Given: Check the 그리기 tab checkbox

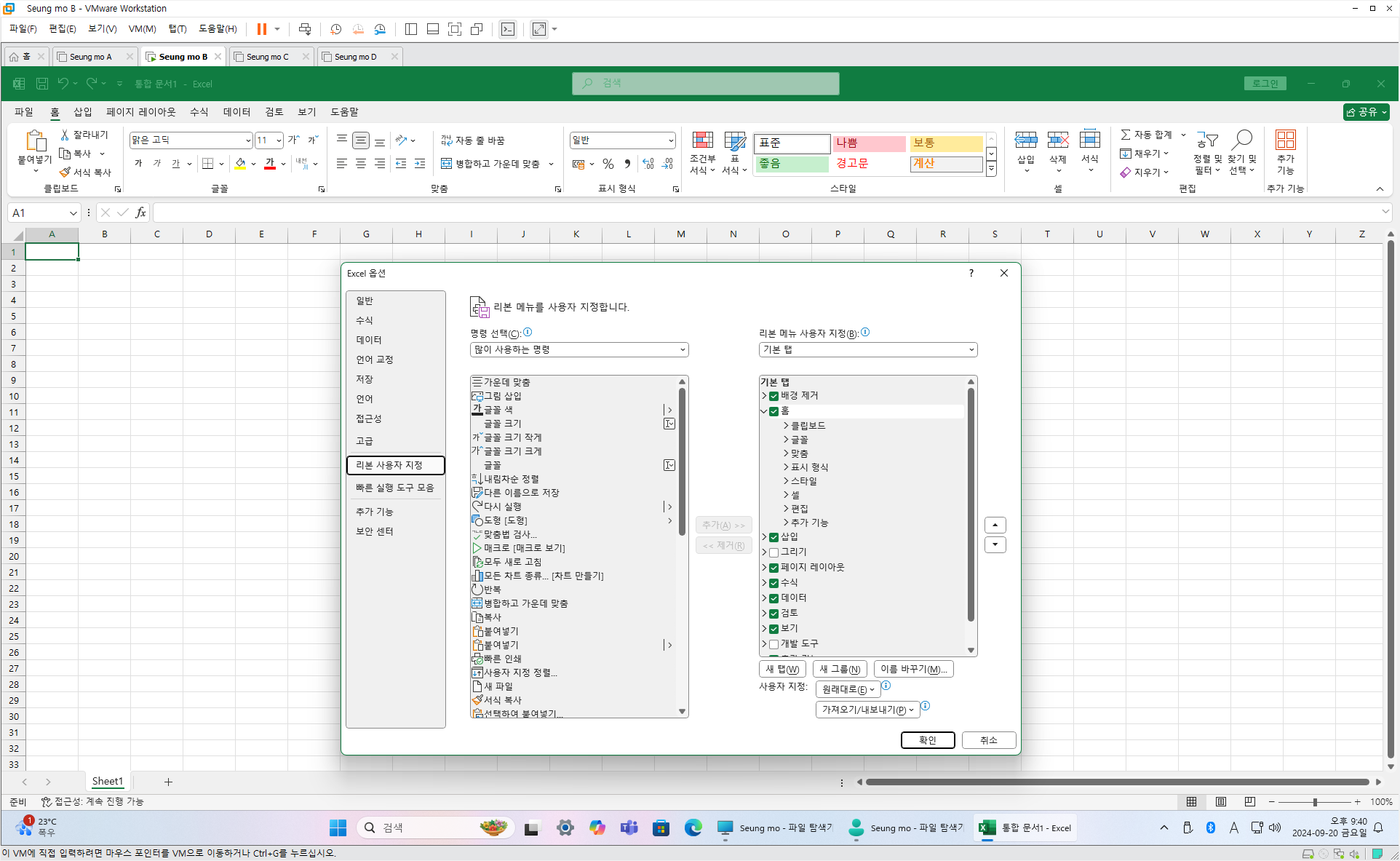Looking at the screenshot, I should 773,552.
